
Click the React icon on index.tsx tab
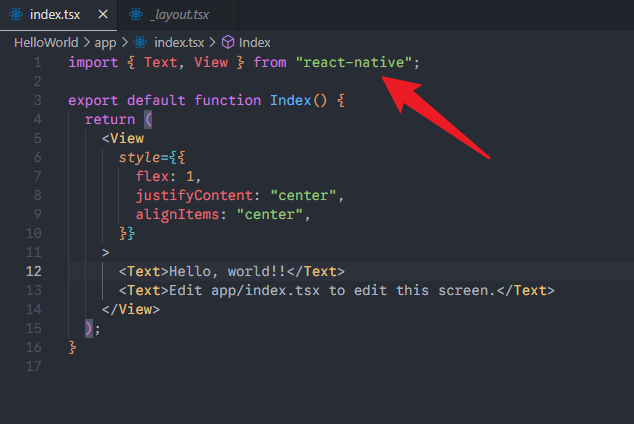tap(16, 15)
